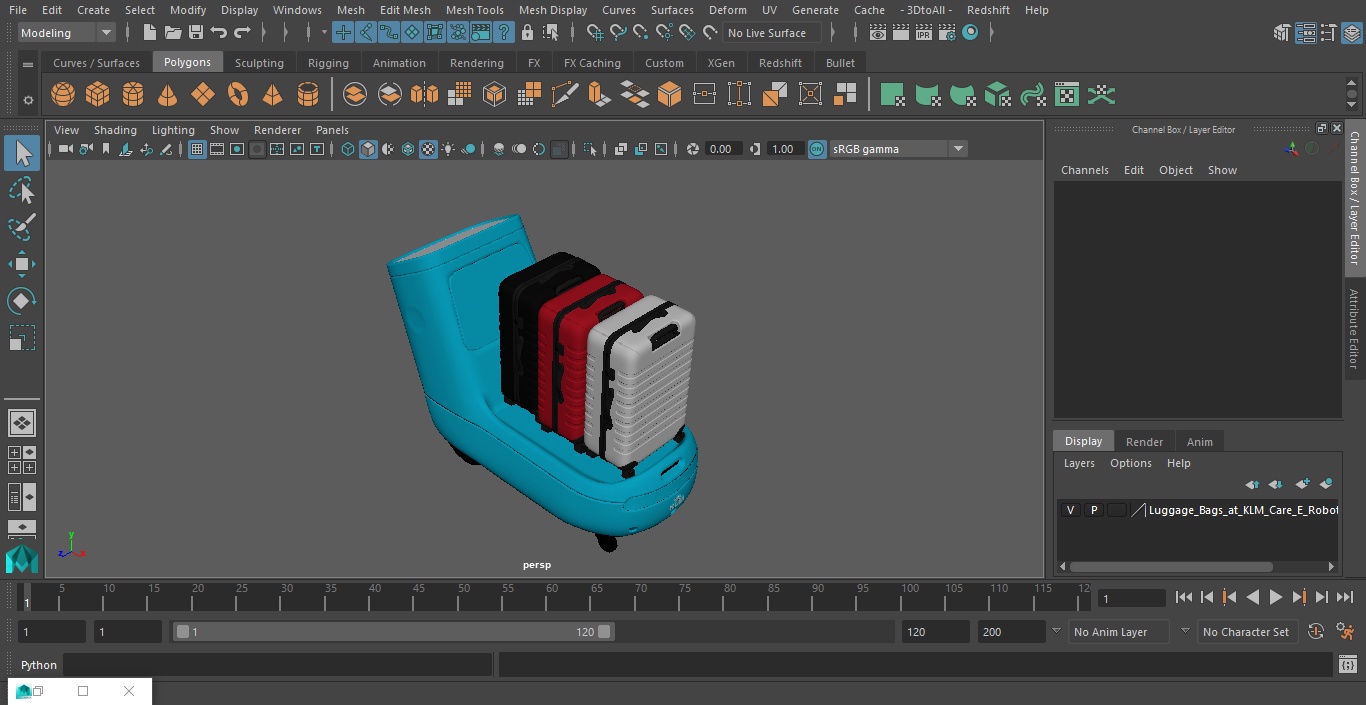Image resolution: width=1366 pixels, height=705 pixels.
Task: Click the New scene icon
Action: click(x=149, y=33)
